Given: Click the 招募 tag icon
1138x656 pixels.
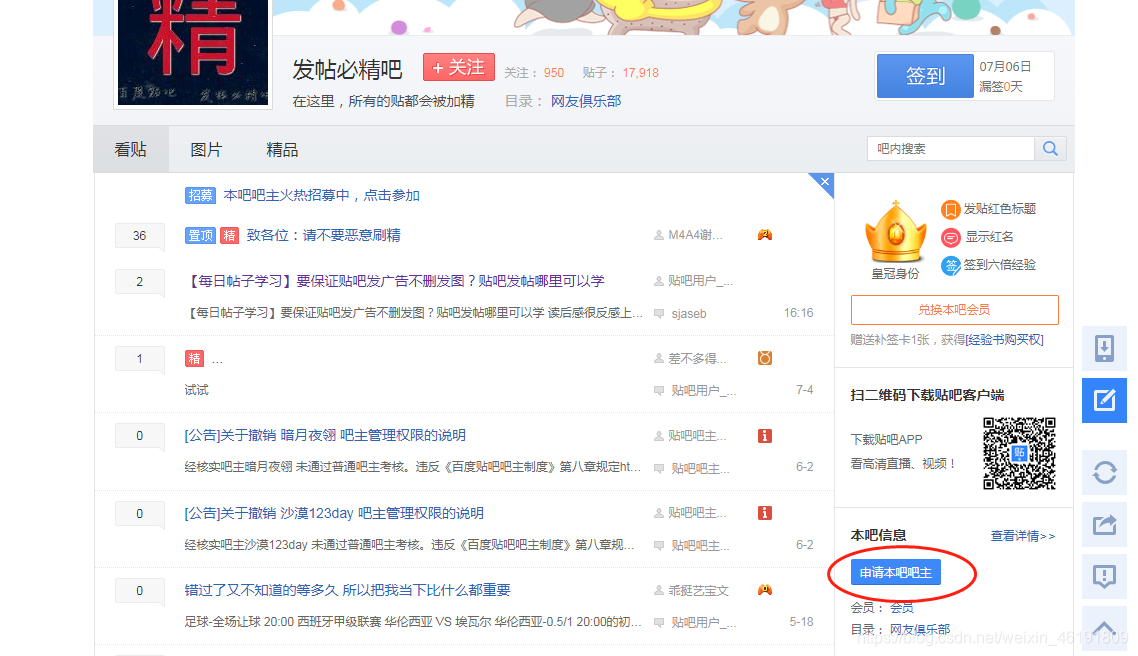Looking at the screenshot, I should [x=200, y=195].
